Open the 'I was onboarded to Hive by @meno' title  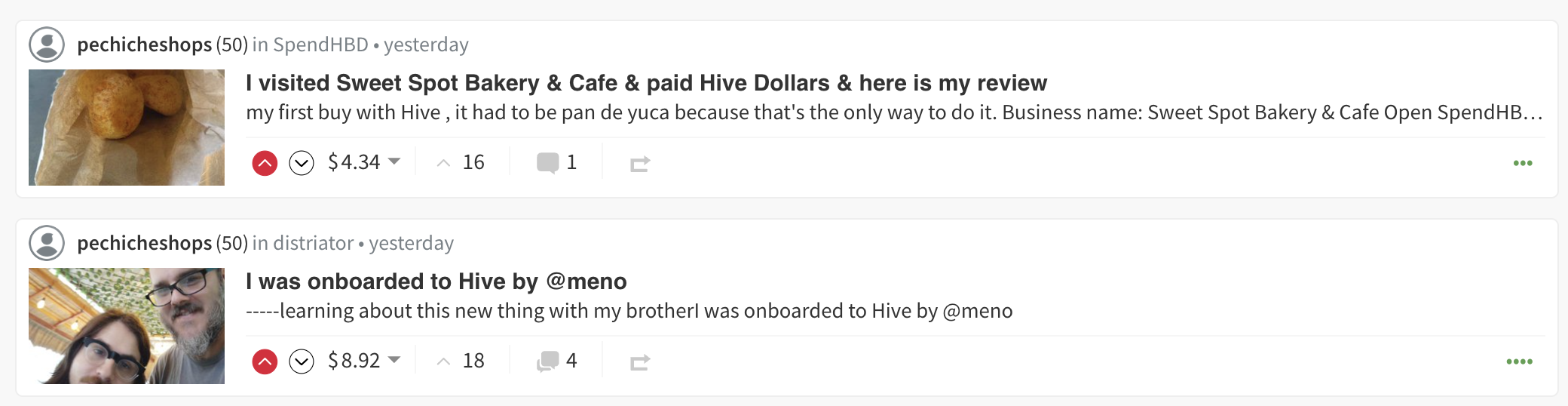click(x=436, y=281)
